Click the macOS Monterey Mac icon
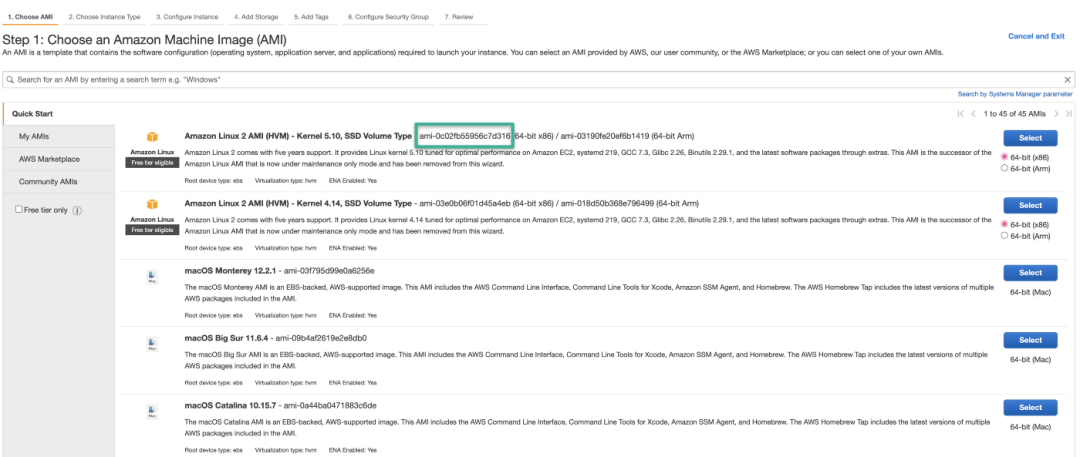This screenshot has width=1080, height=457. (152, 276)
